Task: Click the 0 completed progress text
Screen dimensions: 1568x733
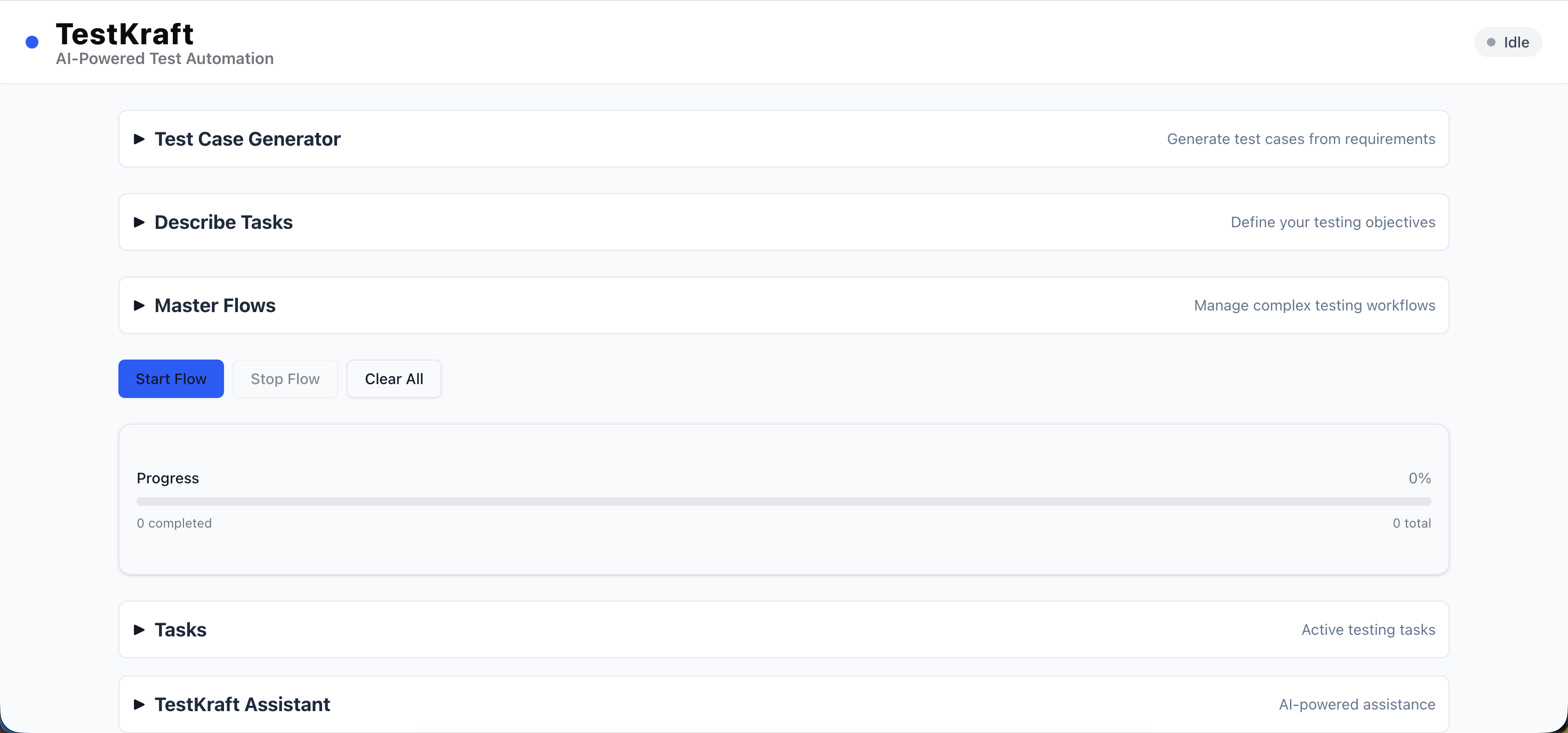Action: [174, 522]
